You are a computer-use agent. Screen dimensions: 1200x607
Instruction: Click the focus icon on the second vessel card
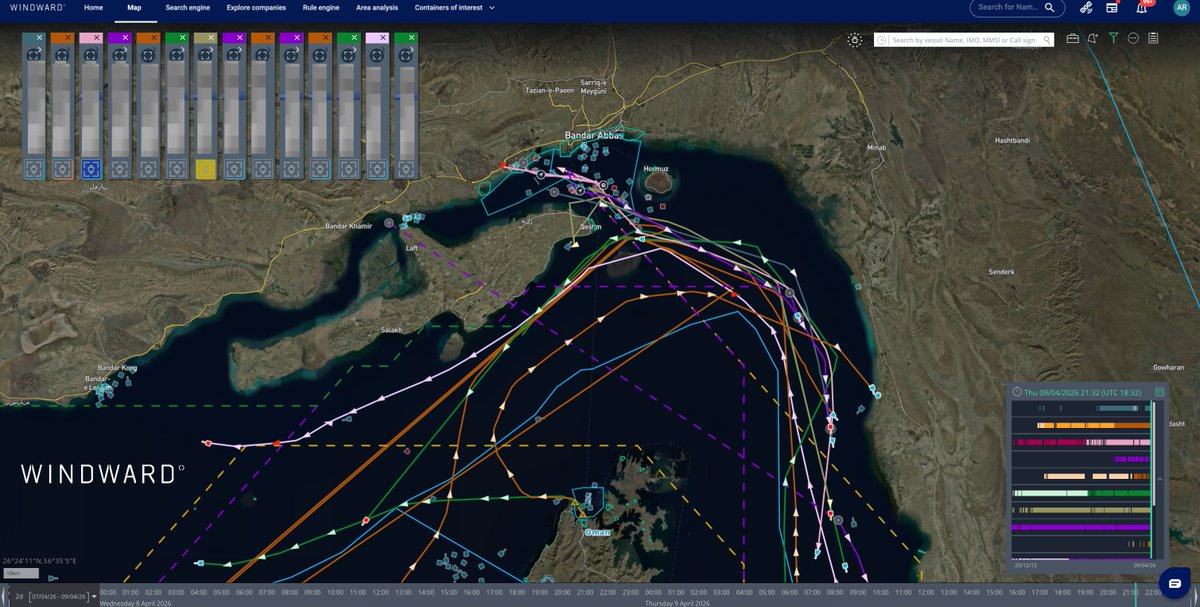tap(63, 55)
